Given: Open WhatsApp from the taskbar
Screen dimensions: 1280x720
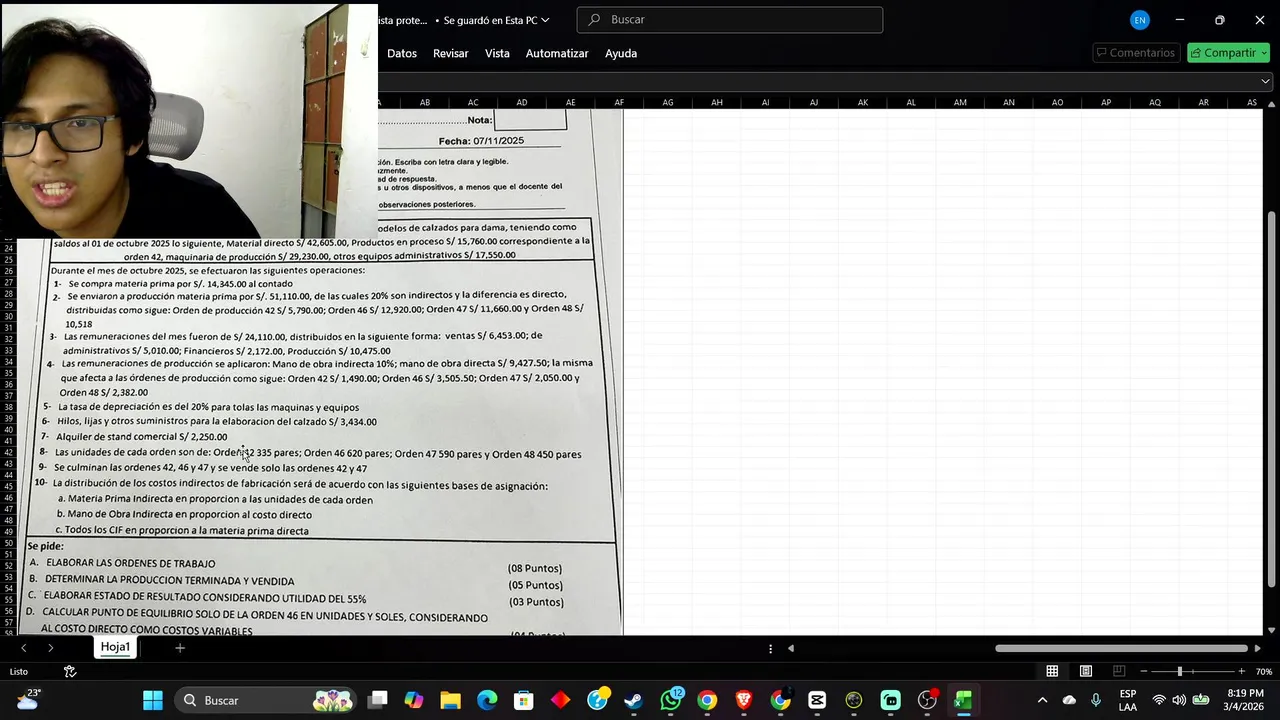Looking at the screenshot, I should pos(671,700).
